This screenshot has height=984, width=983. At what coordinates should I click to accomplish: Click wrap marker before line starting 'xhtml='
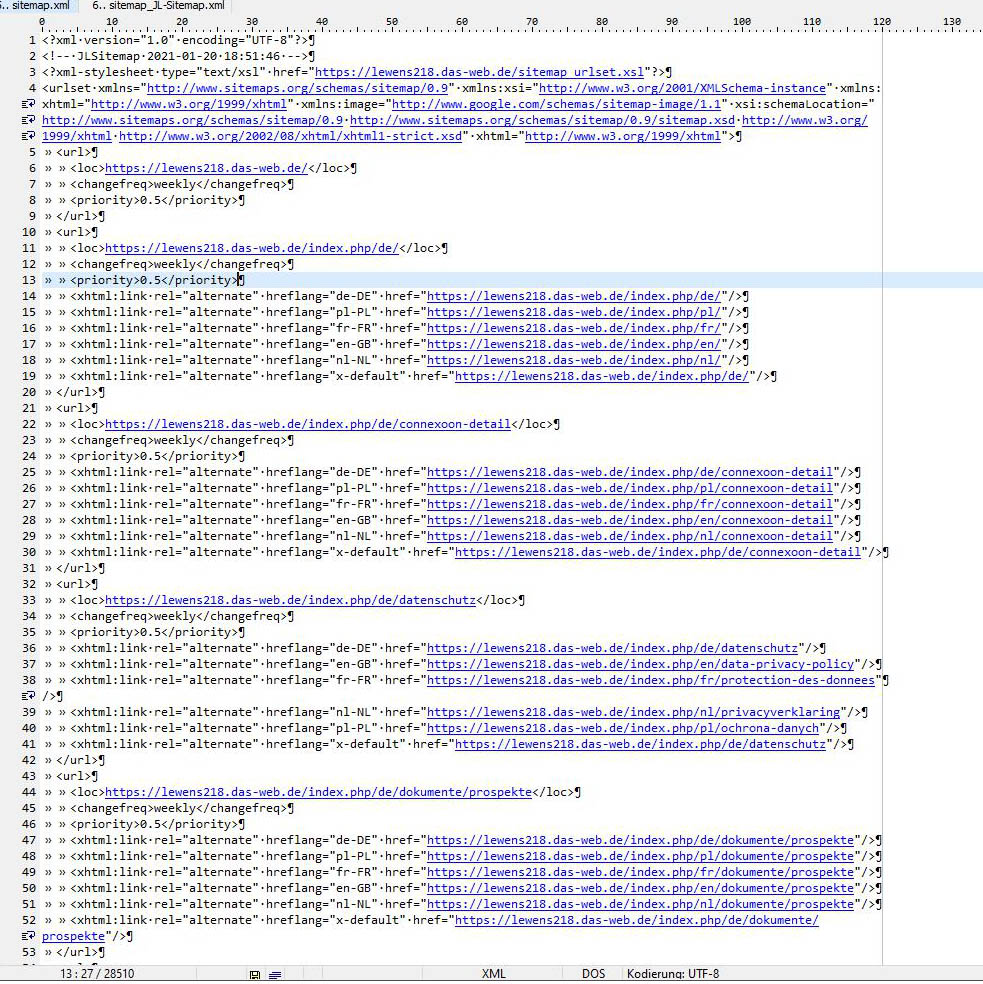click(28, 104)
